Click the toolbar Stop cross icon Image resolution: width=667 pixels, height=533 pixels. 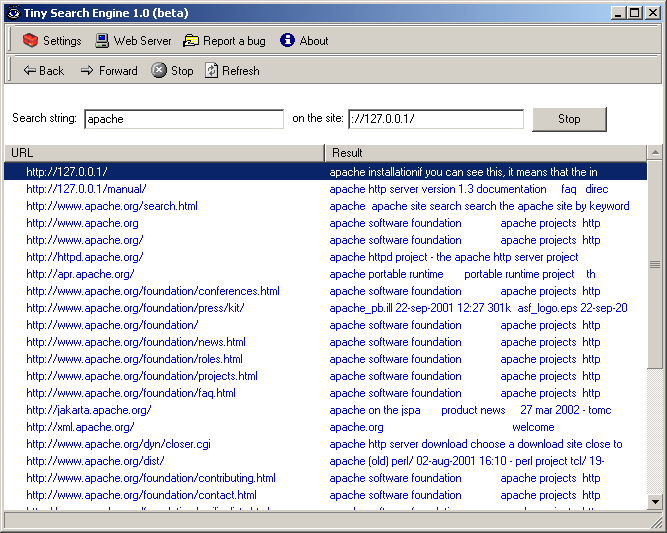(x=159, y=70)
